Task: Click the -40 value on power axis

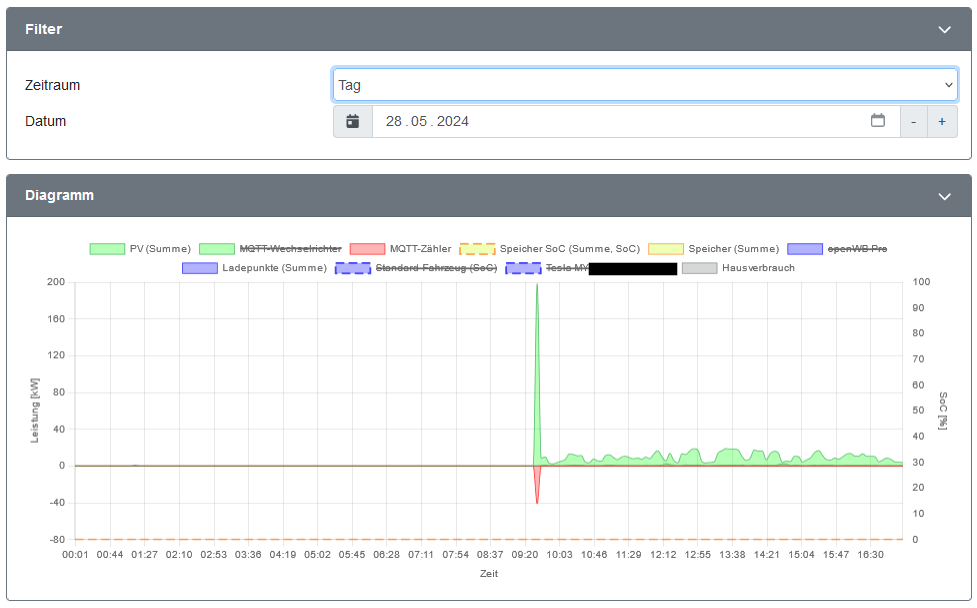Action: 57,503
